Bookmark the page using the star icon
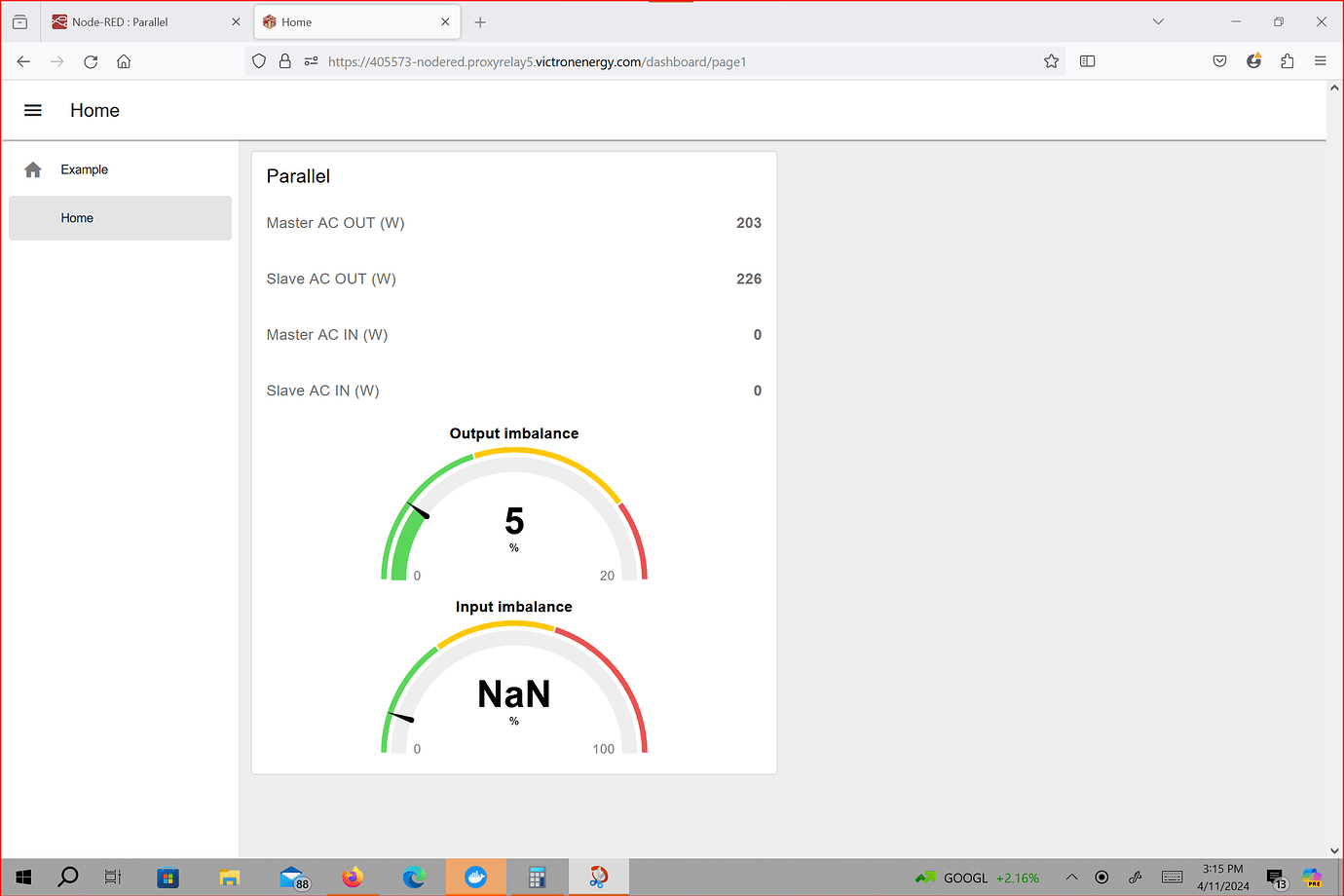Viewport: 1344px width, 896px height. pyautogui.click(x=1051, y=60)
